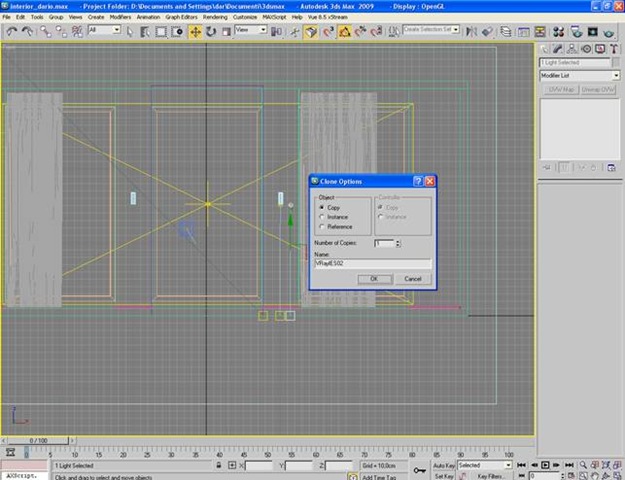
Task: Click the time slider 0 / 100 handle
Action: (x=38, y=441)
